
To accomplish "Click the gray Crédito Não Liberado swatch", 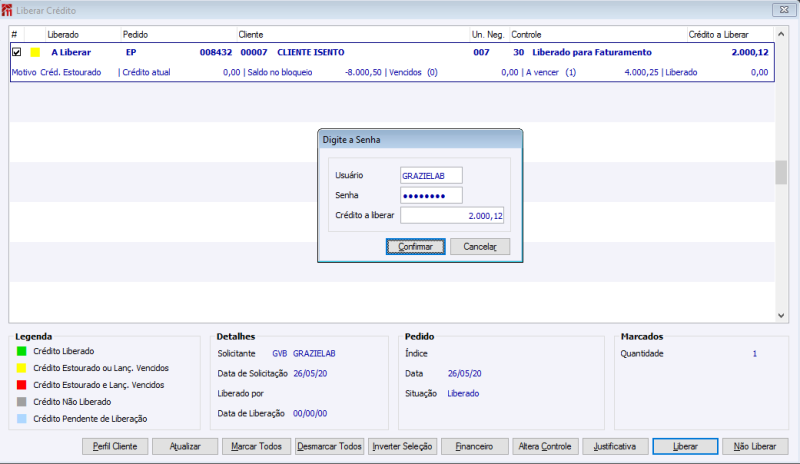I will (x=21, y=402).
